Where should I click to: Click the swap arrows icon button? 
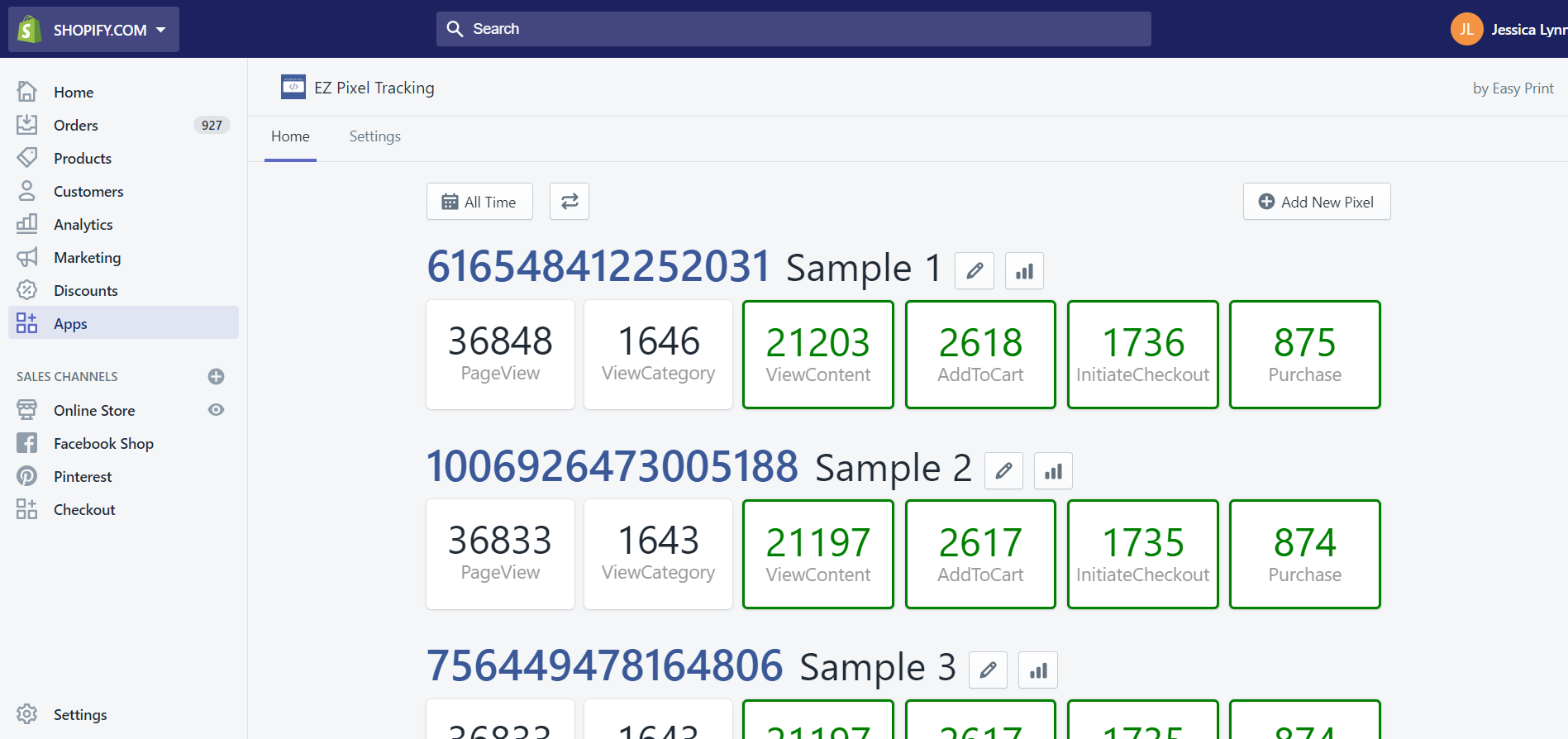coord(570,202)
